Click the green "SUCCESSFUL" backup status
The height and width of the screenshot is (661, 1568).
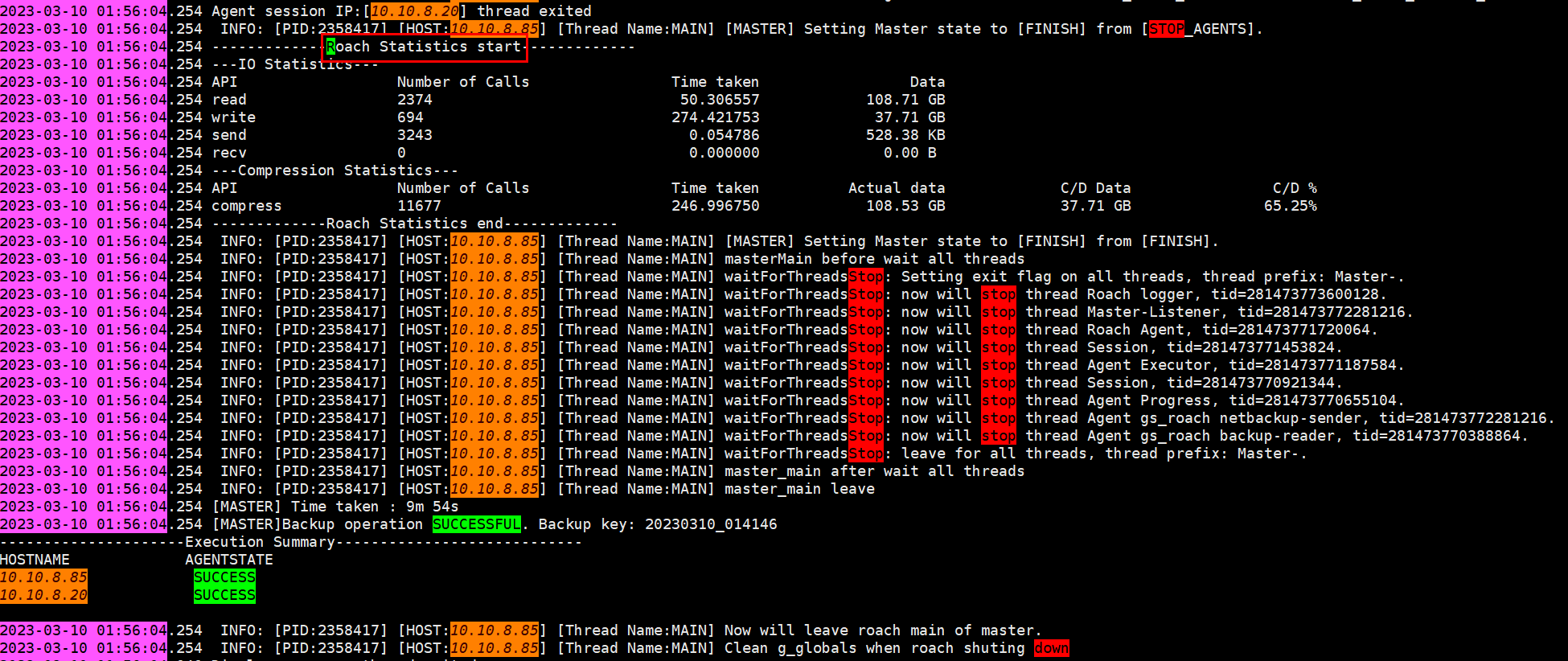click(x=477, y=524)
